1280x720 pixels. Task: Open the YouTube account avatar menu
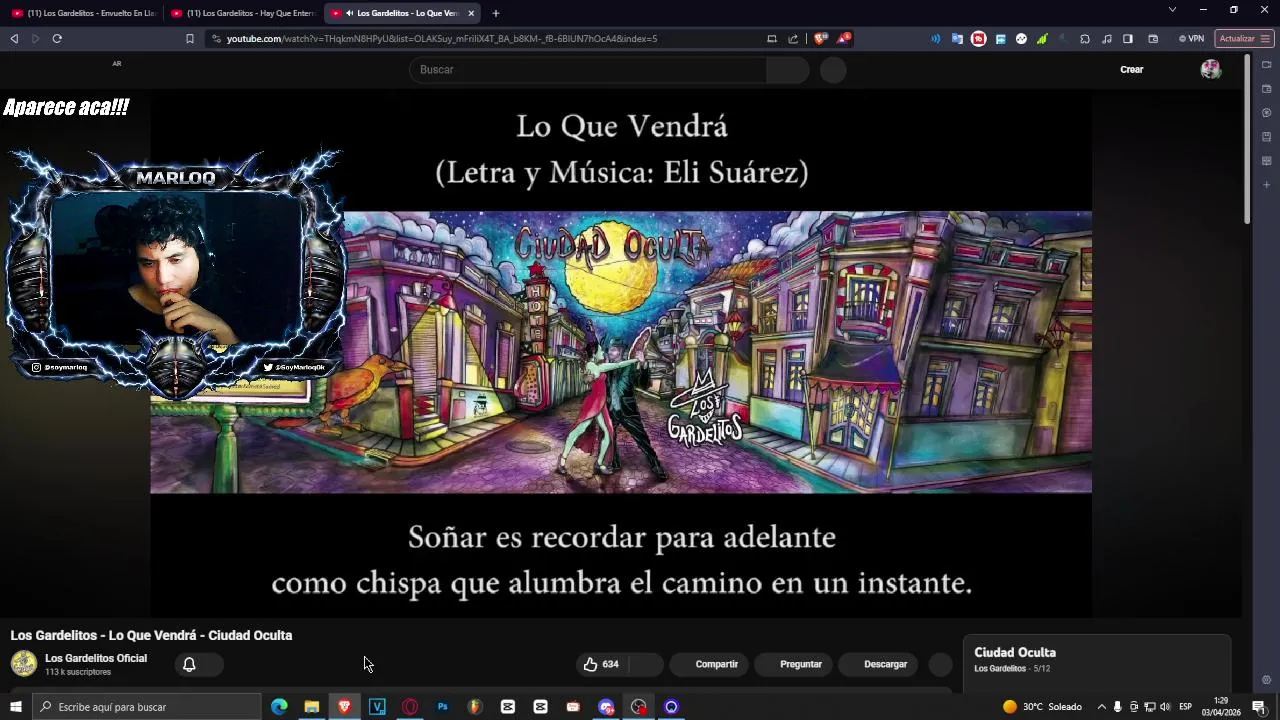pos(1211,69)
